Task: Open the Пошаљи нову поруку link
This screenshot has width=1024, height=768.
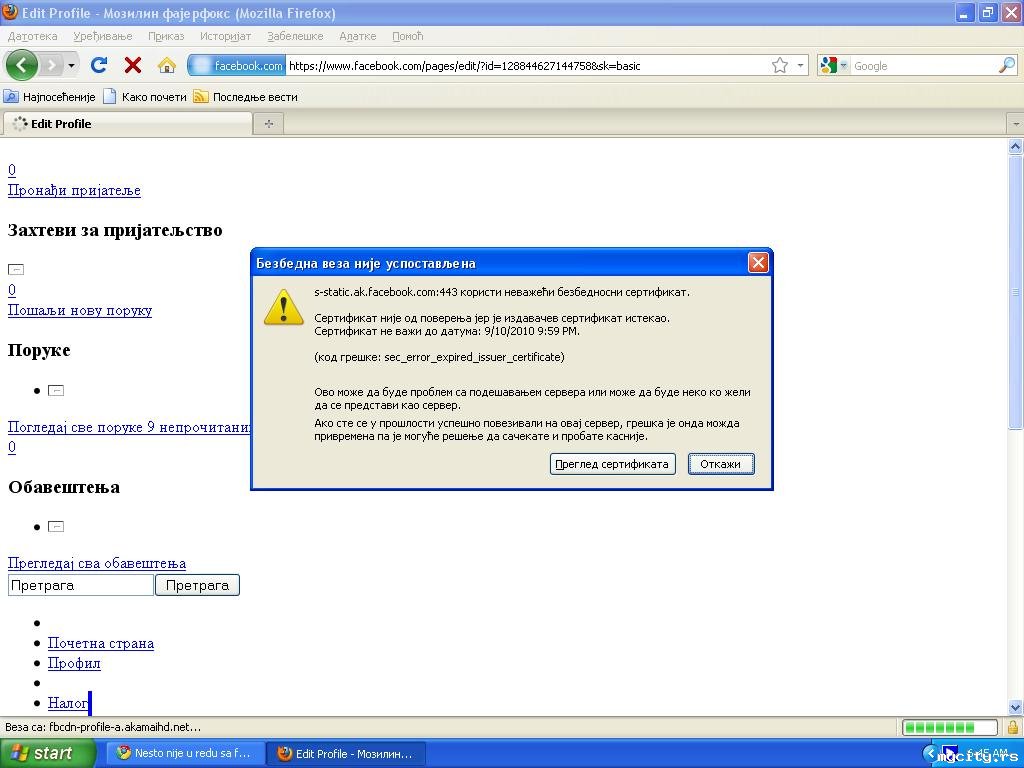Action: coord(80,310)
